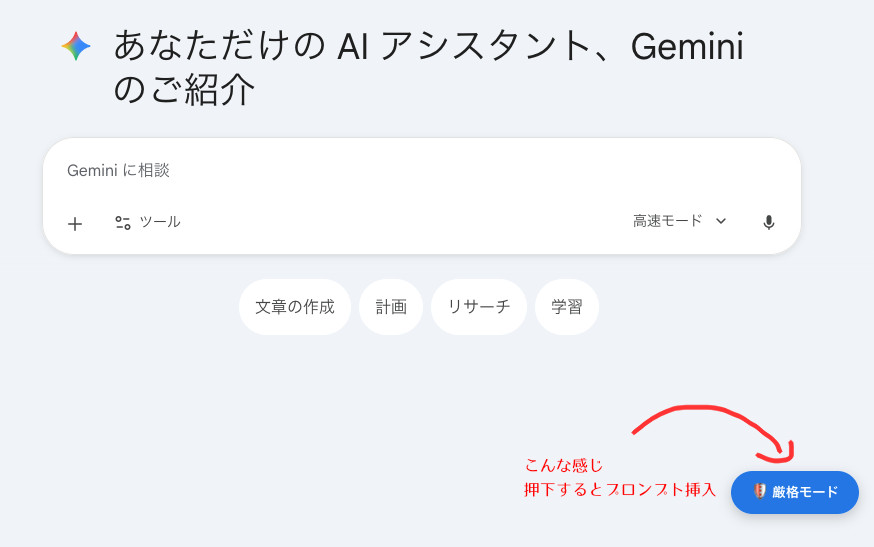Open the 高速モード model selector
Viewport: 874px width, 547px height.
click(668, 221)
